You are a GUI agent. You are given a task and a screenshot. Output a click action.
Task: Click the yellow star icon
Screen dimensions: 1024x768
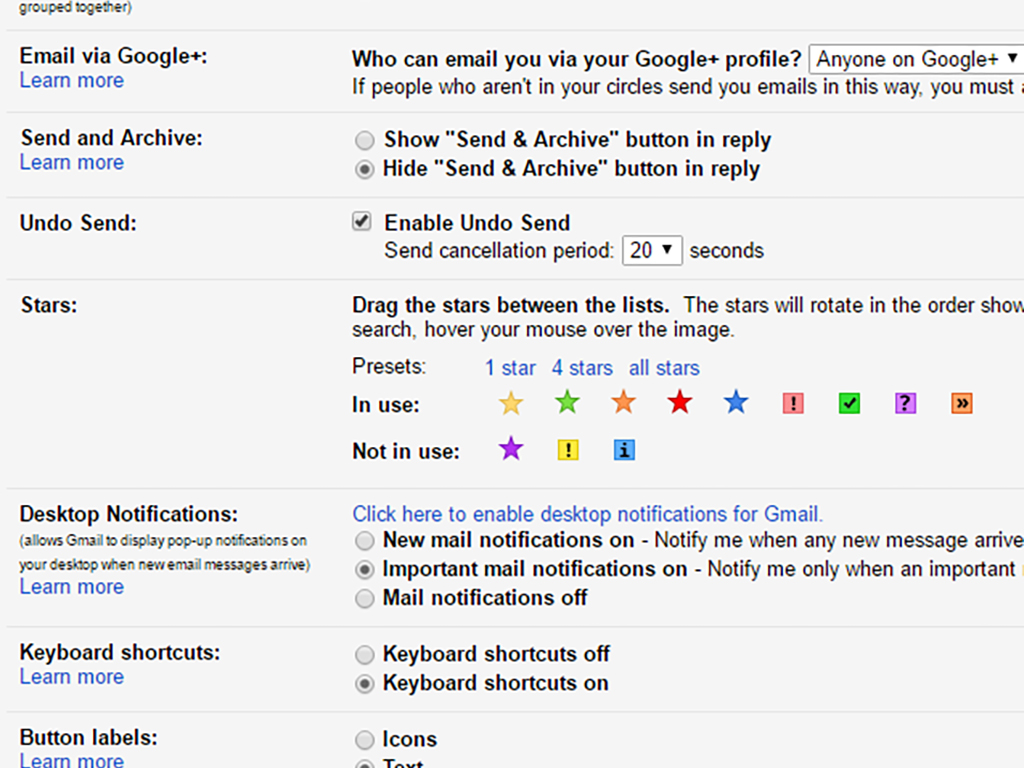tap(511, 404)
